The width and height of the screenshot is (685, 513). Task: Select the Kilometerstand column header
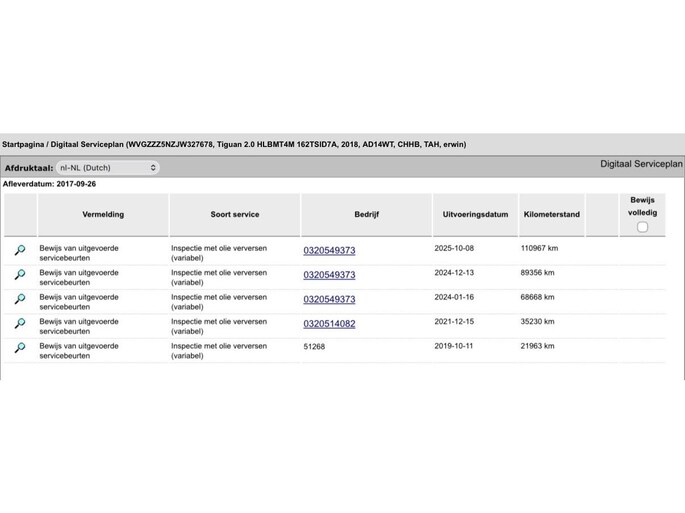[x=551, y=214]
